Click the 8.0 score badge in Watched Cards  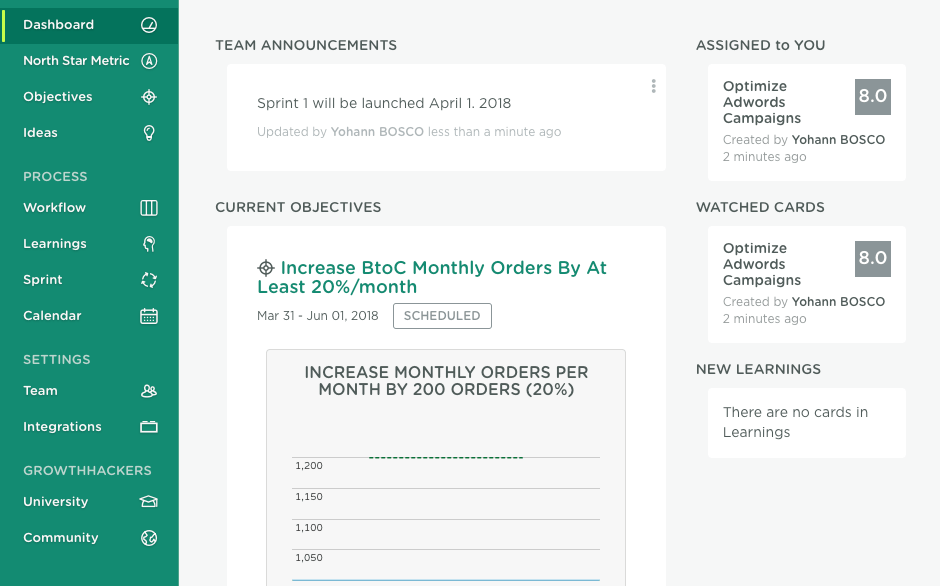[873, 259]
